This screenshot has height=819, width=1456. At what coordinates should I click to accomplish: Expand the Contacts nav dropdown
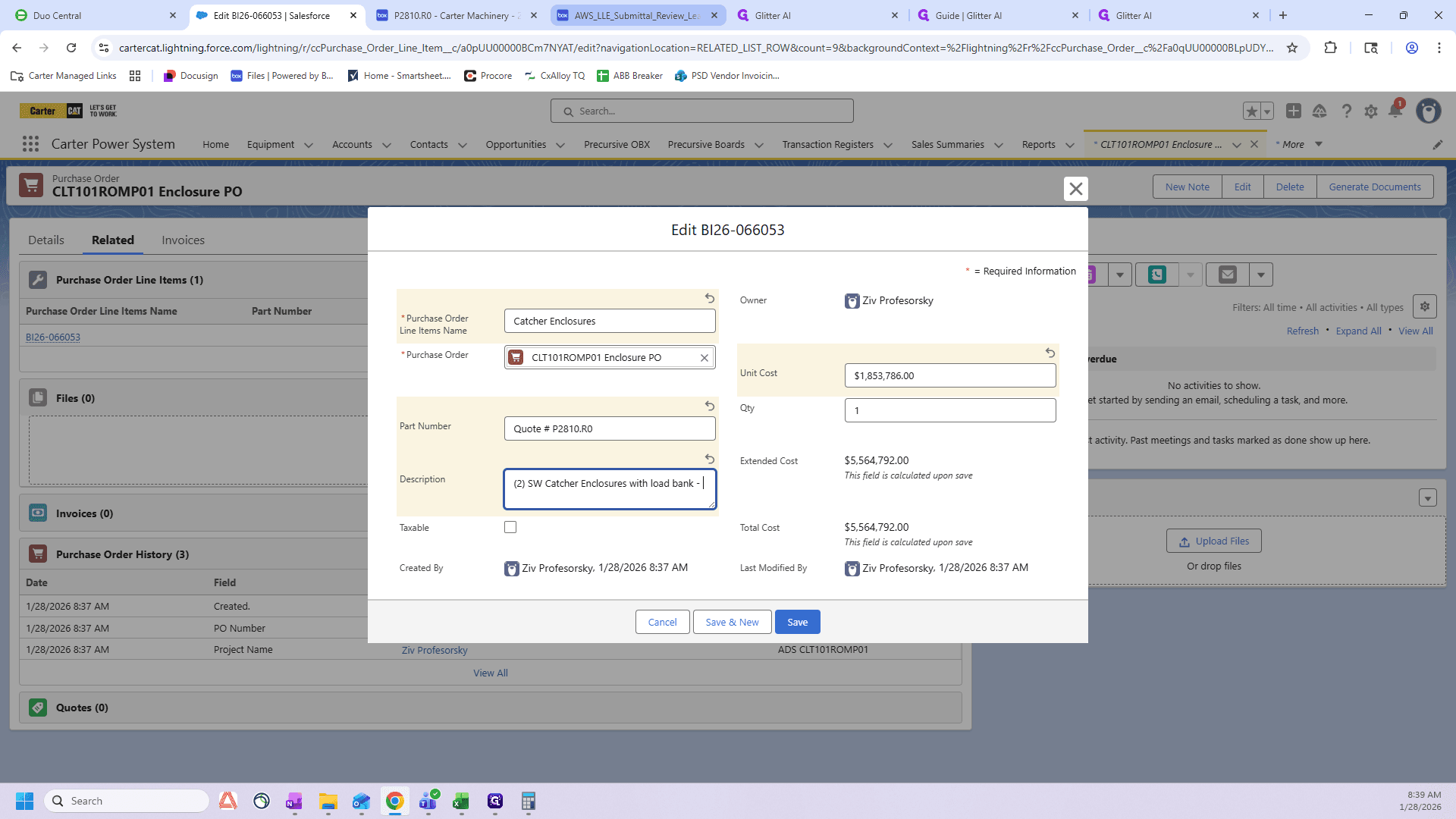463,146
